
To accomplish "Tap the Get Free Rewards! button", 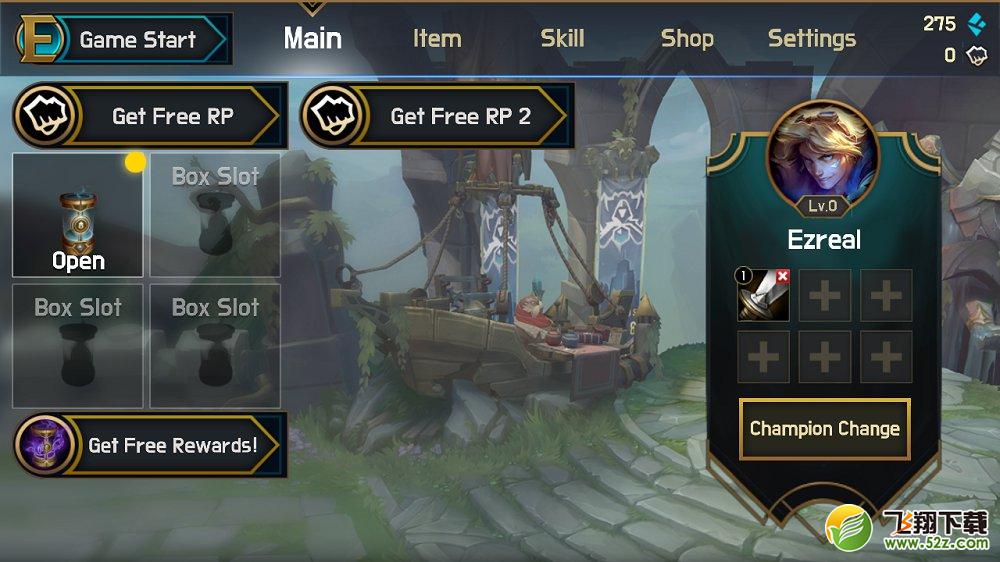I will [150, 445].
